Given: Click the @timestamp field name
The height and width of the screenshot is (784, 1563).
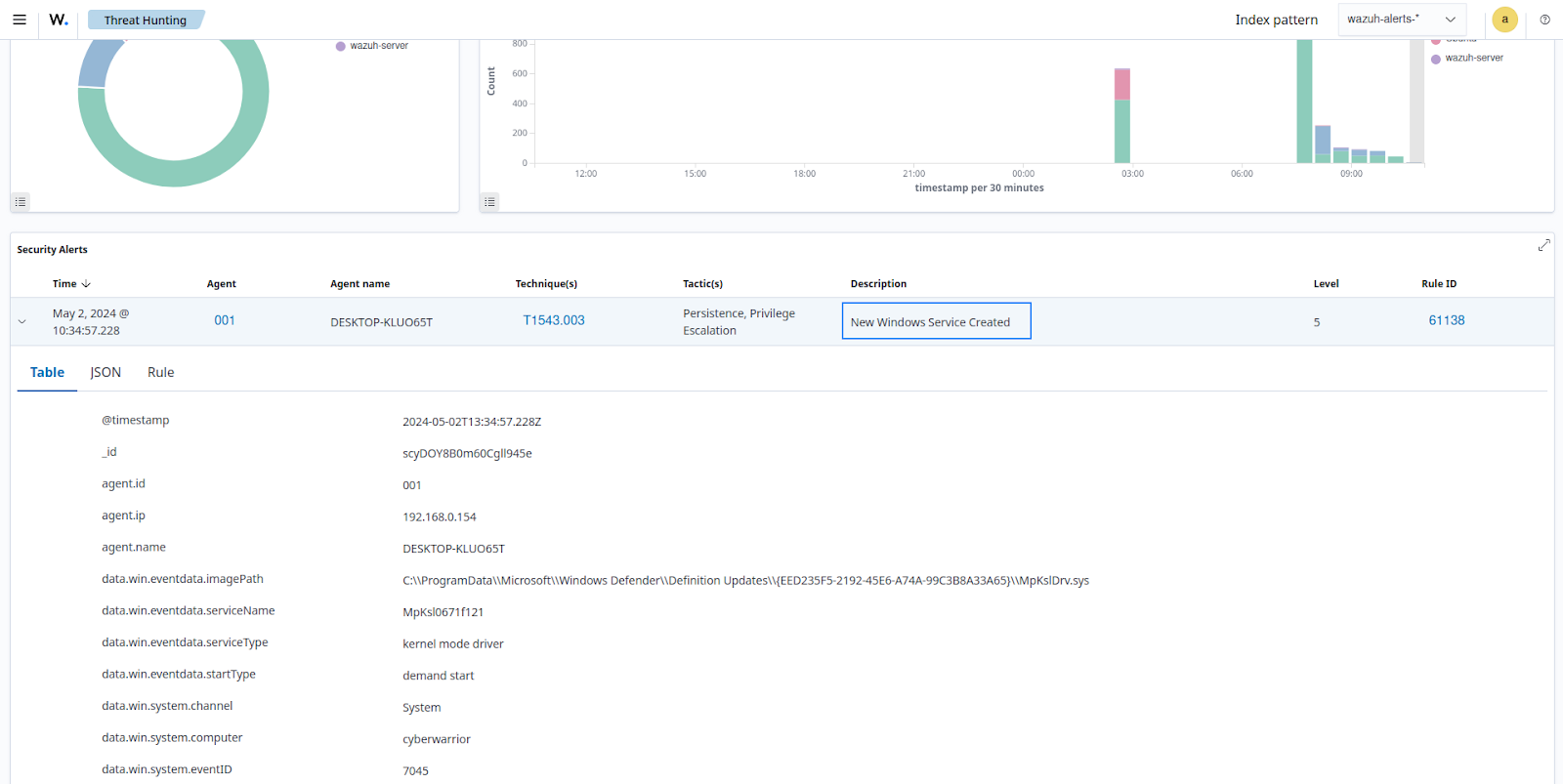Looking at the screenshot, I should point(136,420).
